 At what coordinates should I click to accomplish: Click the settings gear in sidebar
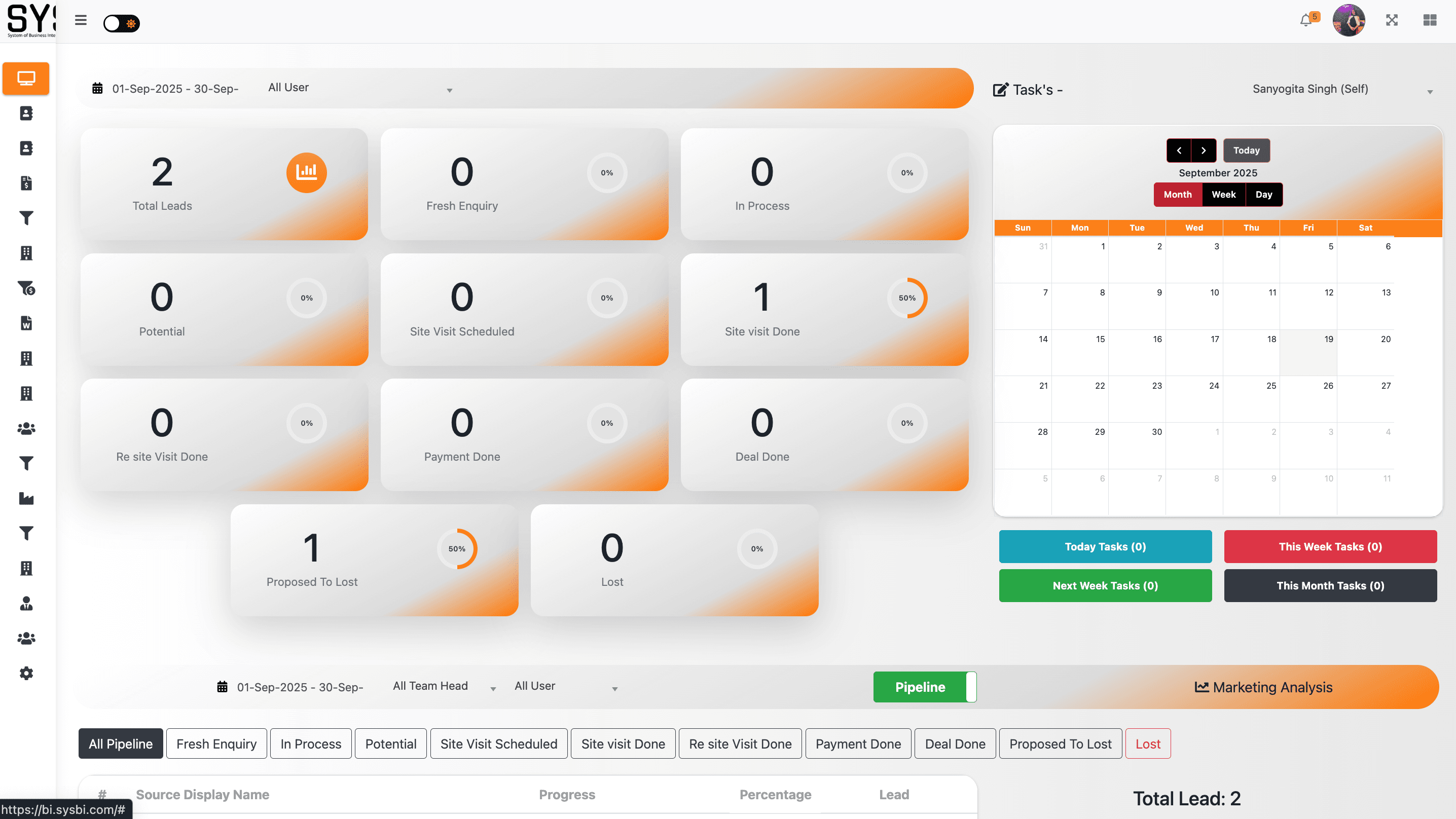tap(26, 673)
